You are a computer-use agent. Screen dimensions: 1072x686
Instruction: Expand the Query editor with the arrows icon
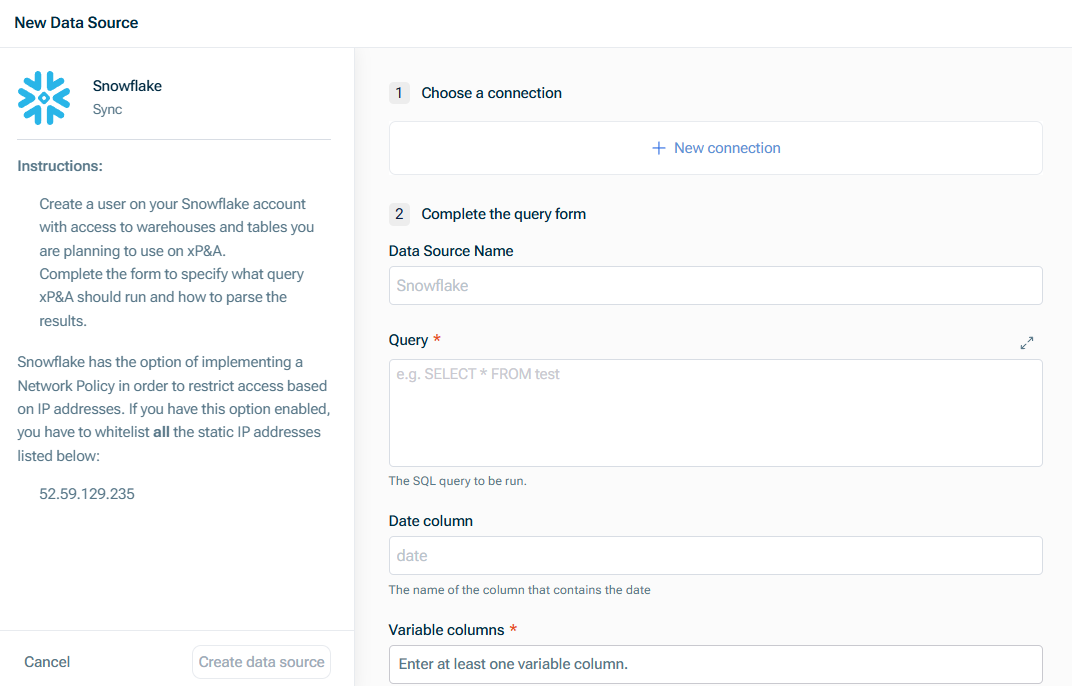tap(1027, 343)
